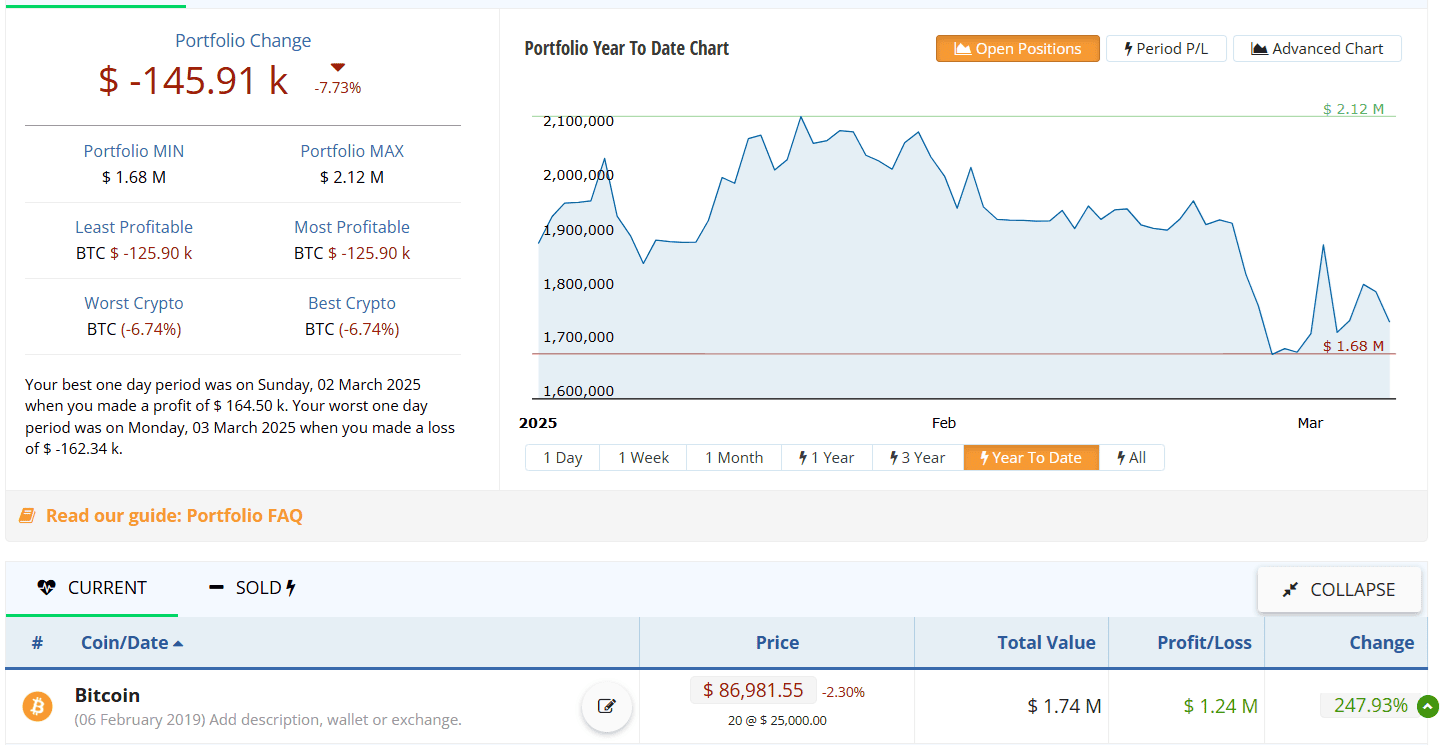Click the edit pencil icon for Bitcoin
Screen dimensions: 1442x745
tap(606, 706)
